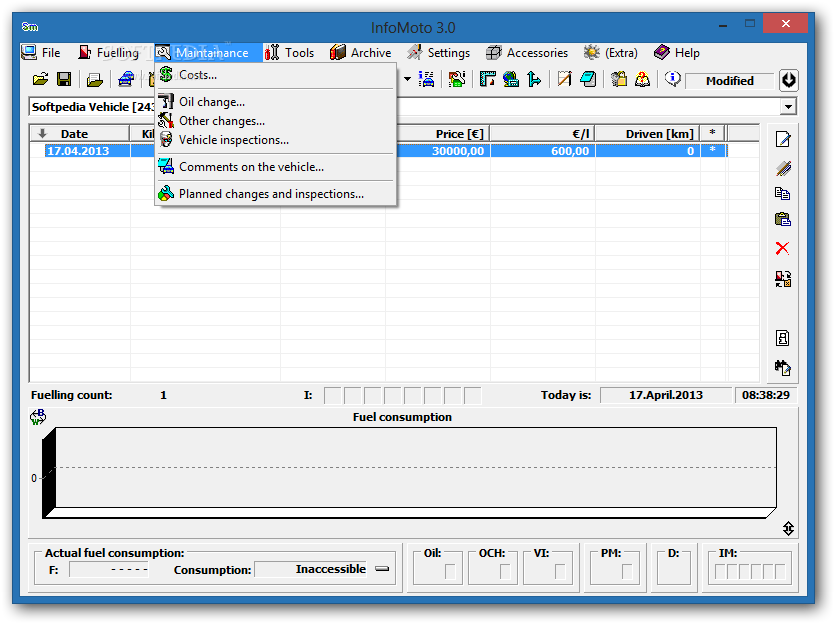This screenshot has width=835, height=624.
Task: Click the yellow gift boxes toolbar icon
Action: pyautogui.click(x=619, y=79)
